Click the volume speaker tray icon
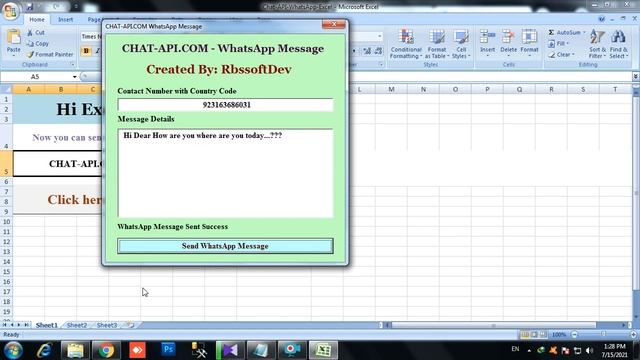This screenshot has width=640, height=360. (x=589, y=350)
